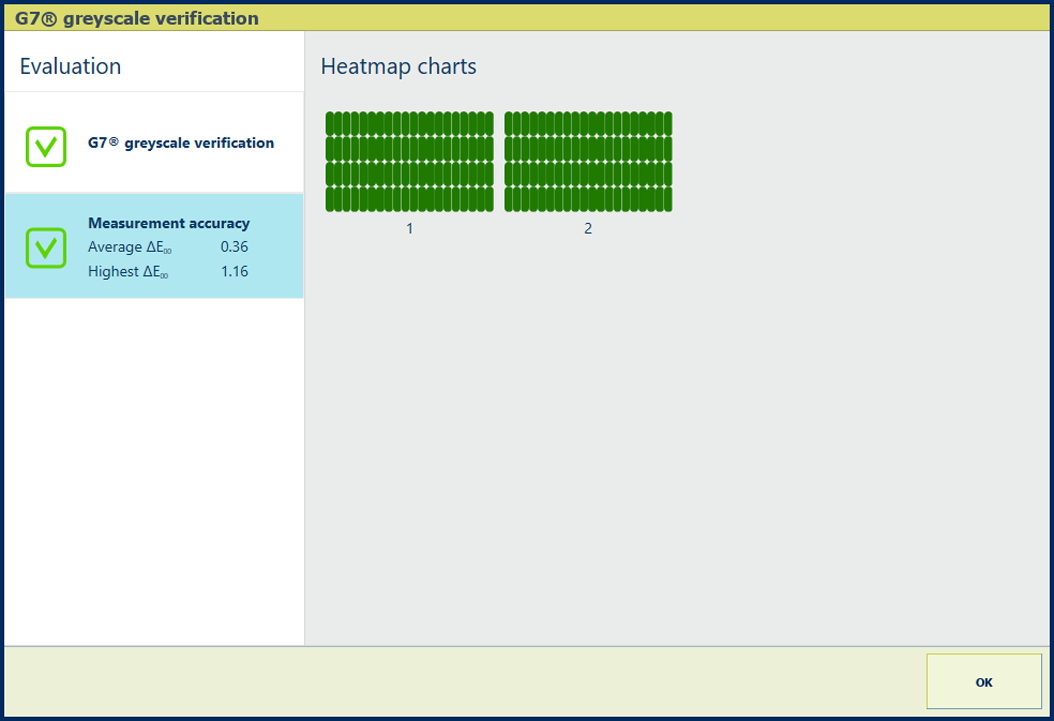The image size is (1054, 721).
Task: Select the Measurement accuracy evaluation item
Action: [x=168, y=223]
